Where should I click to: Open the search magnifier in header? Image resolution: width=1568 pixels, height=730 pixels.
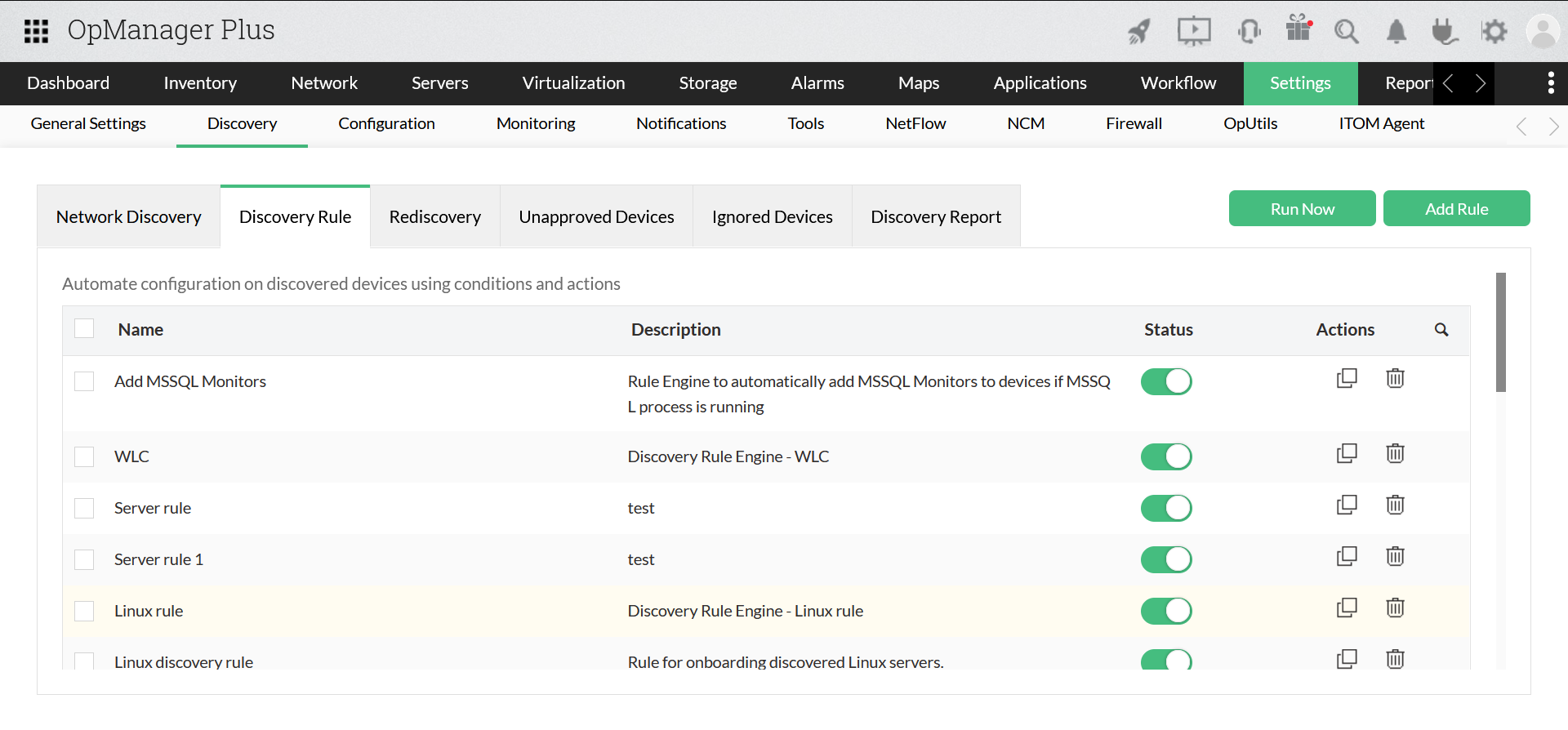click(1346, 32)
